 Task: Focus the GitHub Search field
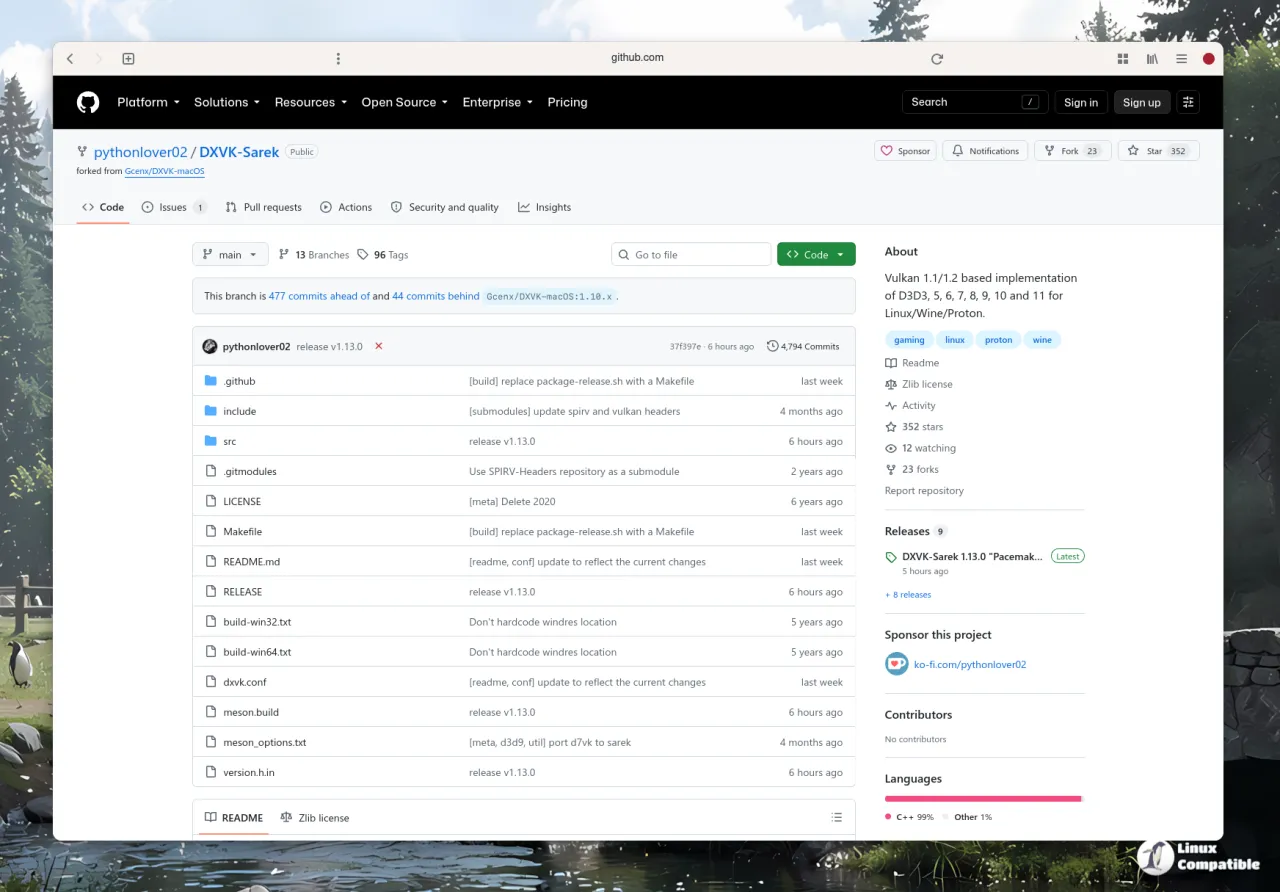[975, 102]
